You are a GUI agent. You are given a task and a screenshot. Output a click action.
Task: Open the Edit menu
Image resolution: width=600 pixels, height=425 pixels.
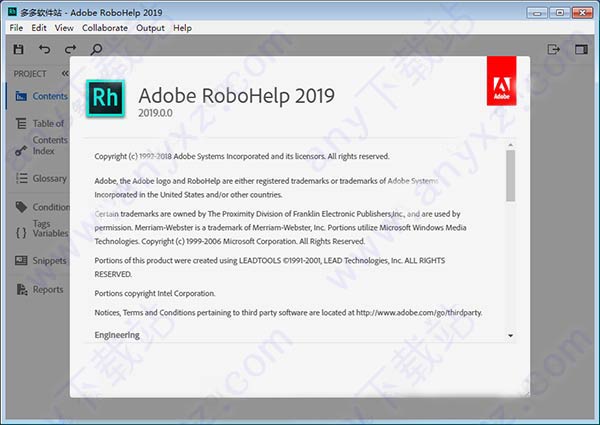pos(39,28)
